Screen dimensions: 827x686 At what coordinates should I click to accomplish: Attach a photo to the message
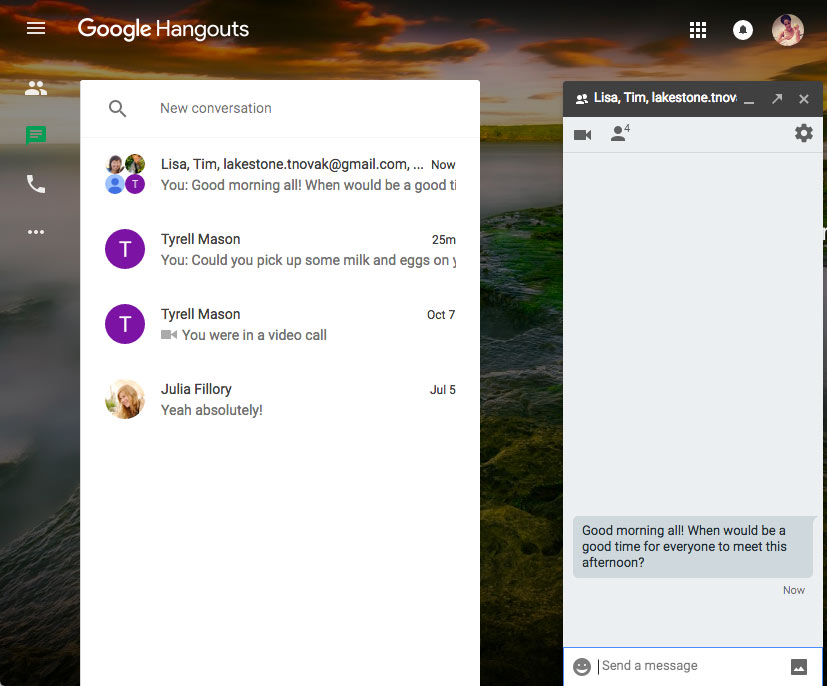pyautogui.click(x=798, y=667)
